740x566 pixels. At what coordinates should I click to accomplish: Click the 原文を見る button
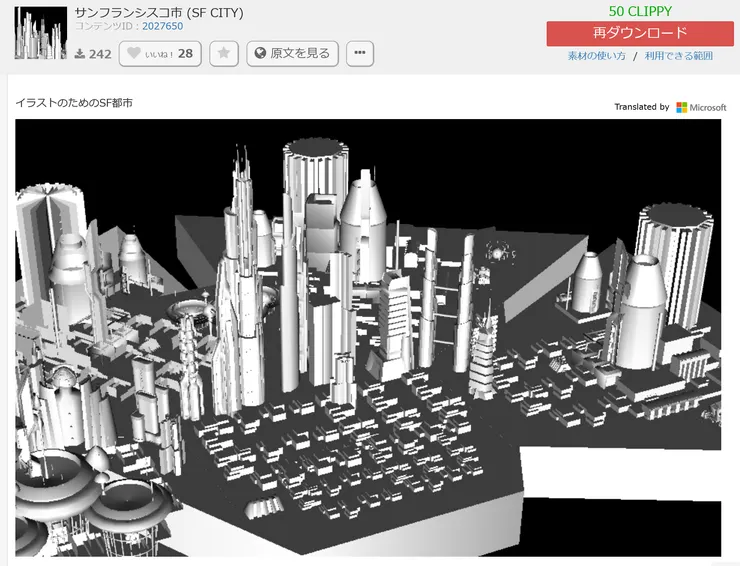pos(292,53)
